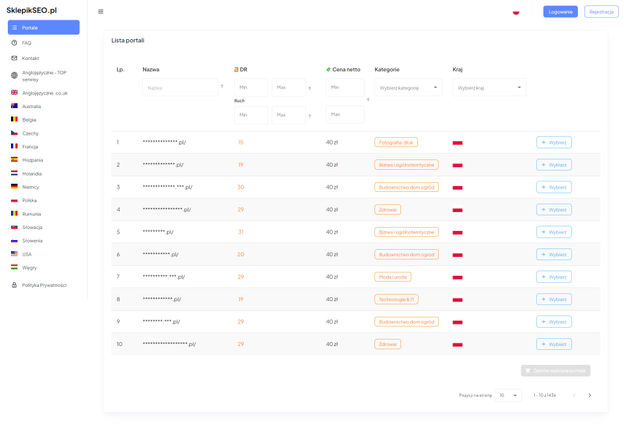
Task: Click the Logowanie button
Action: pos(560,12)
